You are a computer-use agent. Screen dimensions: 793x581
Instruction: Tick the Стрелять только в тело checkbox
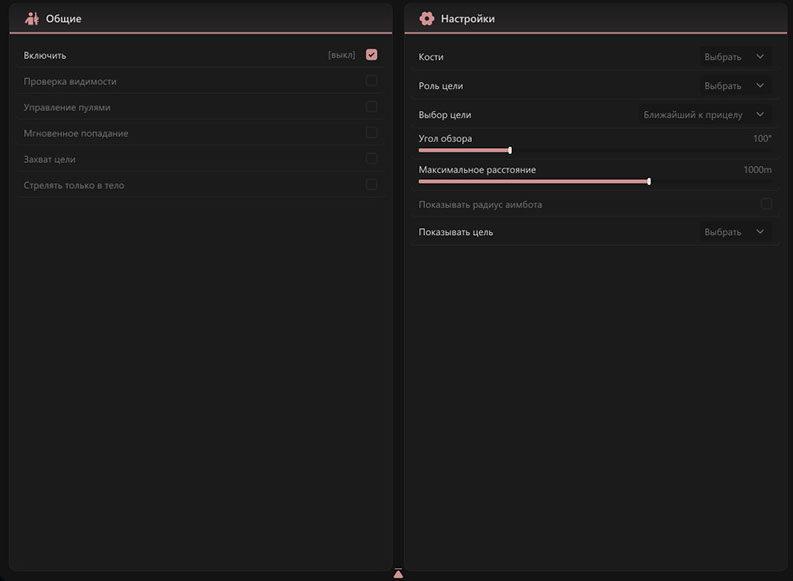point(371,185)
